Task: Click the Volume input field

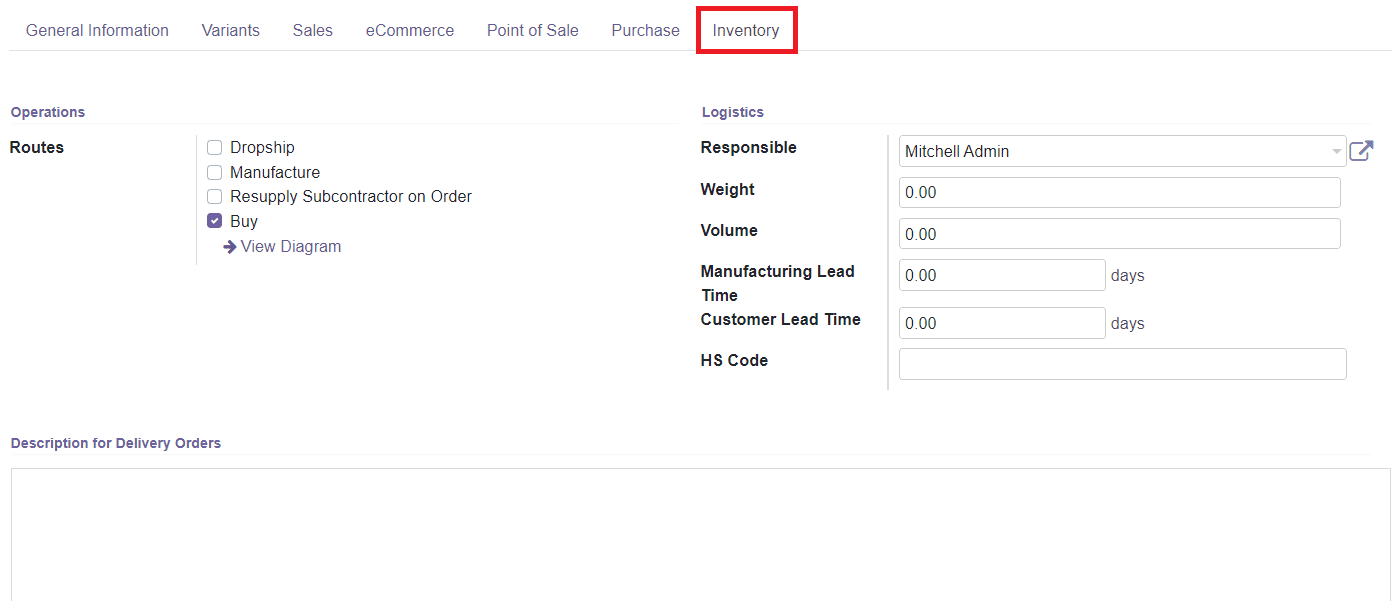Action: (x=1119, y=233)
